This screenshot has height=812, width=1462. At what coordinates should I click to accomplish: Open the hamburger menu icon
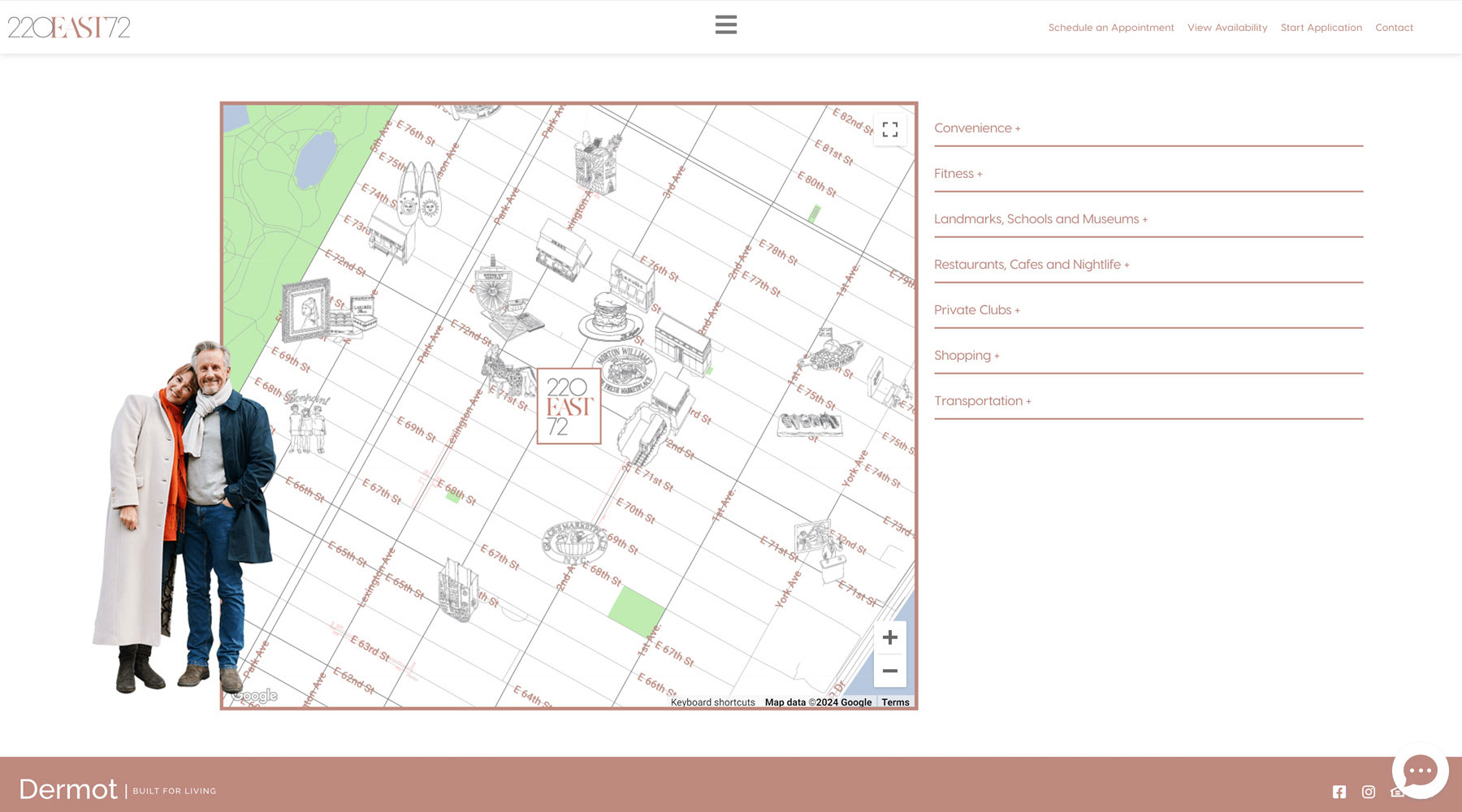click(x=725, y=25)
